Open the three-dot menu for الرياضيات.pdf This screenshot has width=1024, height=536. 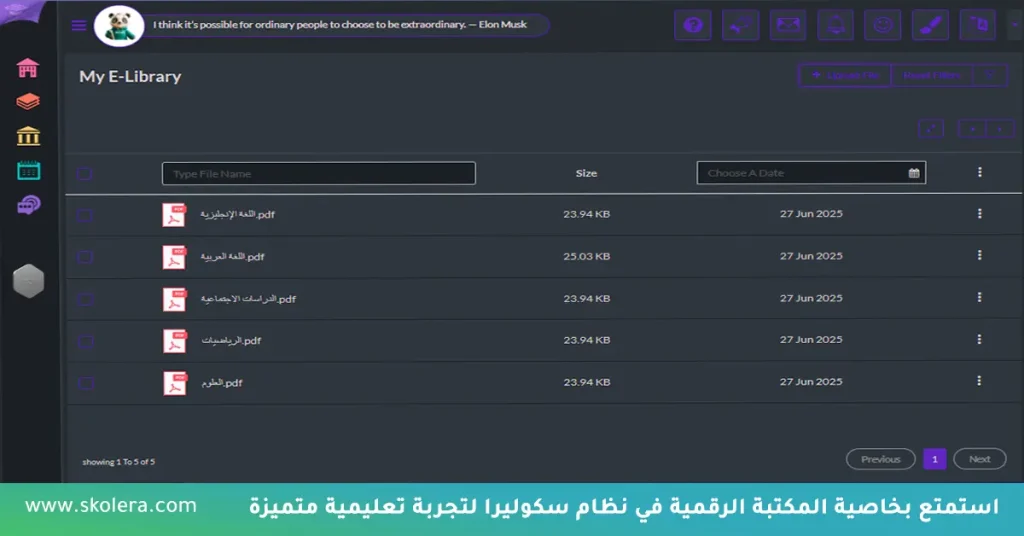[980, 339]
